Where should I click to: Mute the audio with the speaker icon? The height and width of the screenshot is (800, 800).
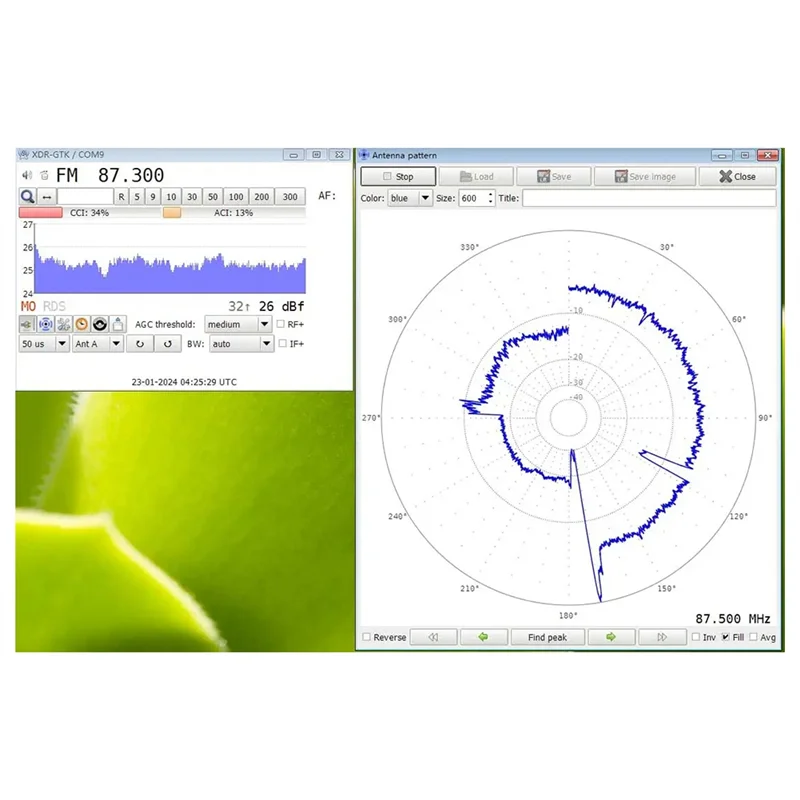27,173
